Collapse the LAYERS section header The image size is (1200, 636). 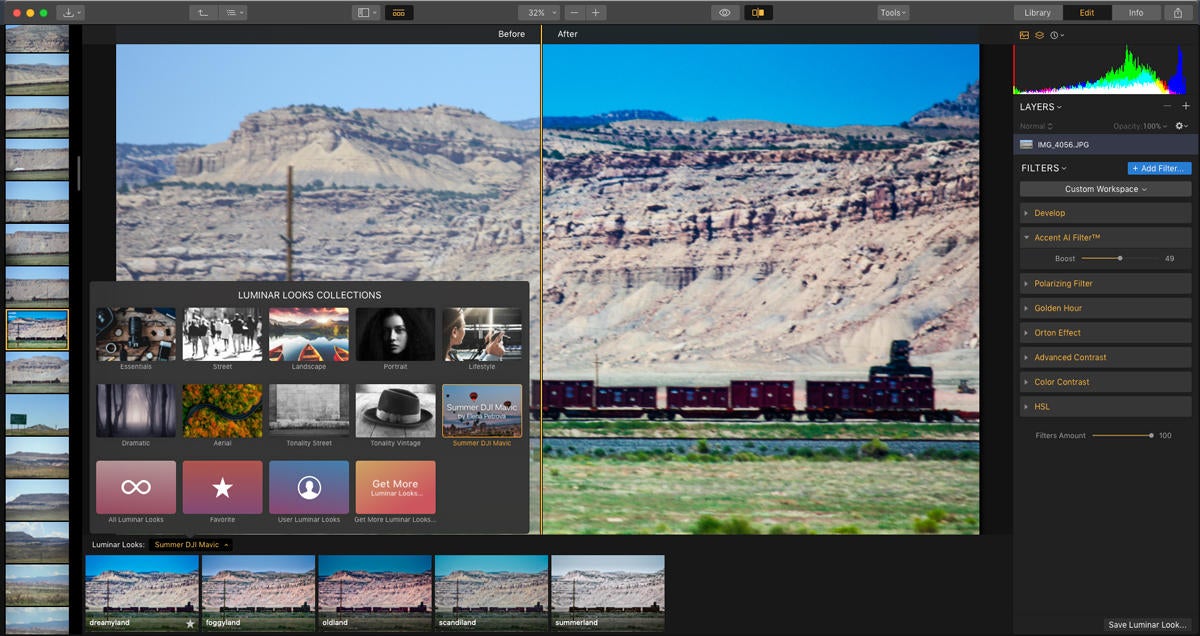click(1041, 107)
